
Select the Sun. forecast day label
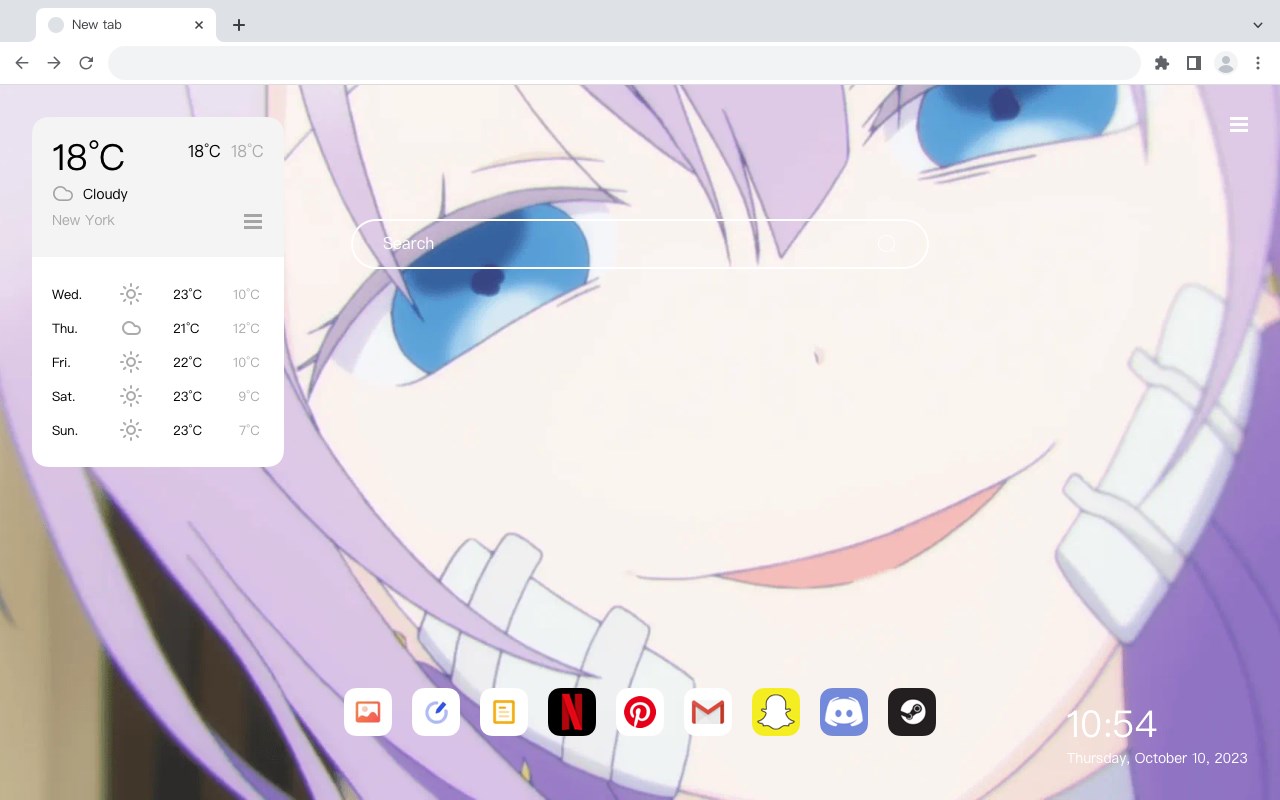[65, 430]
